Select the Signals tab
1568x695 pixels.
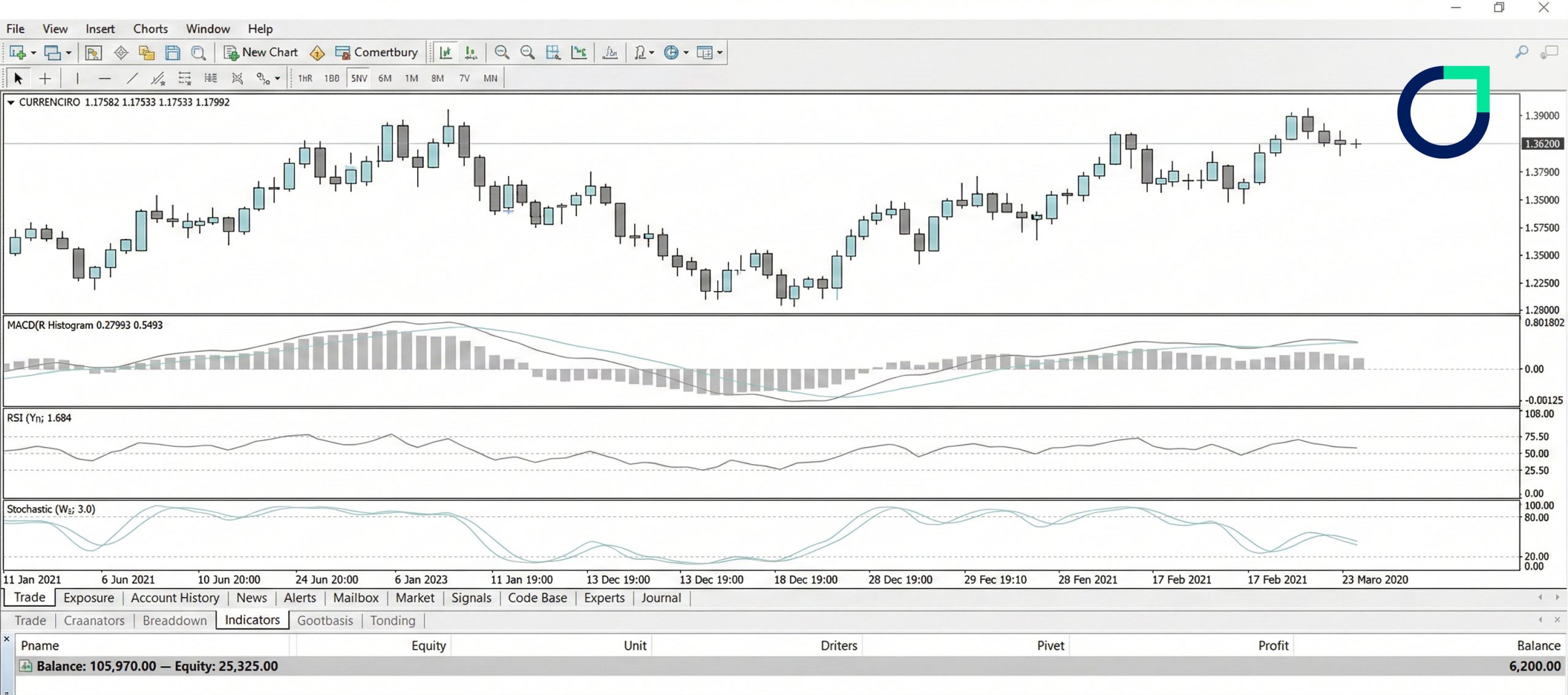click(470, 598)
